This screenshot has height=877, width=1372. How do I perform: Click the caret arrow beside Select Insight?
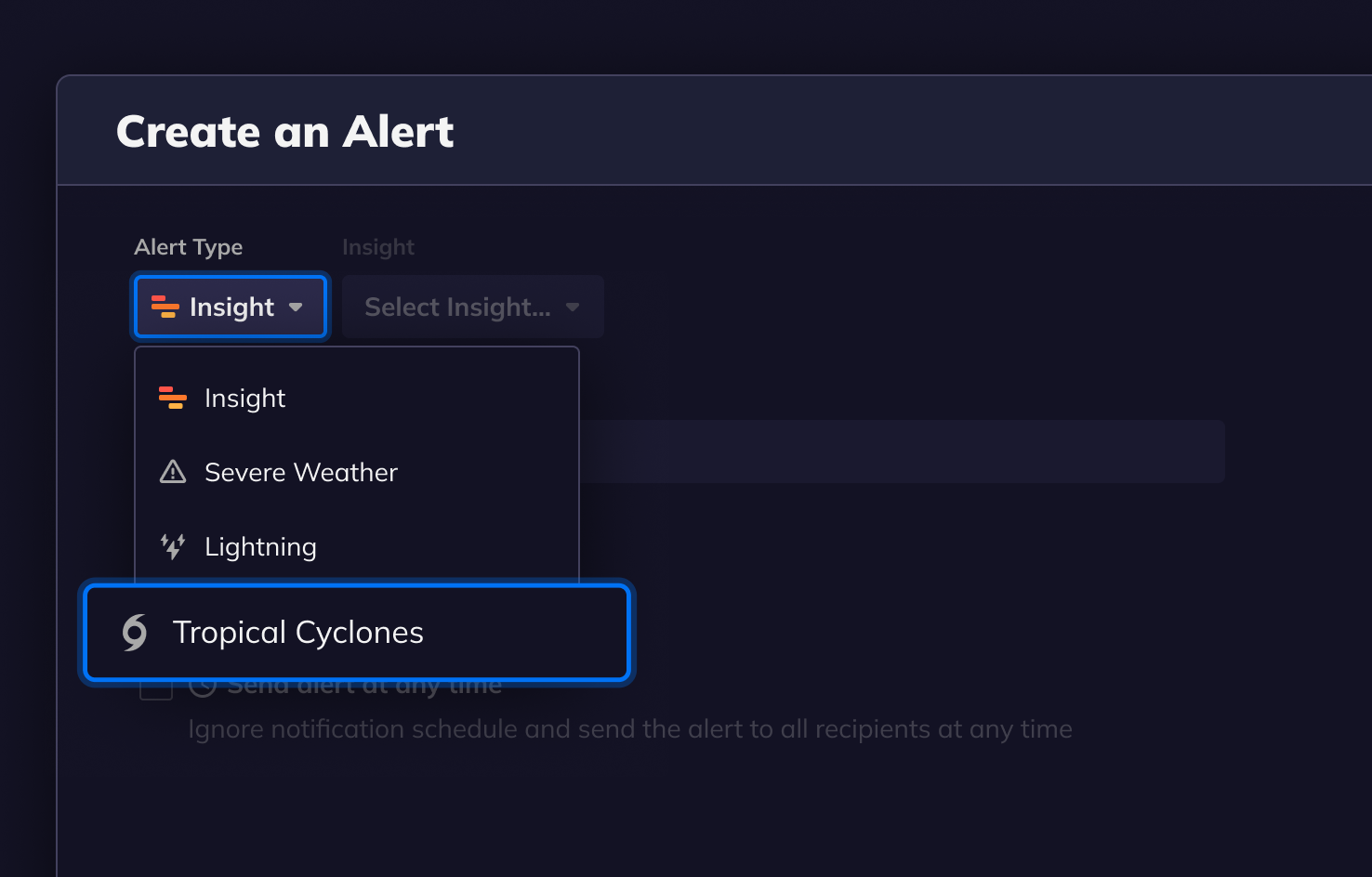pos(573,307)
